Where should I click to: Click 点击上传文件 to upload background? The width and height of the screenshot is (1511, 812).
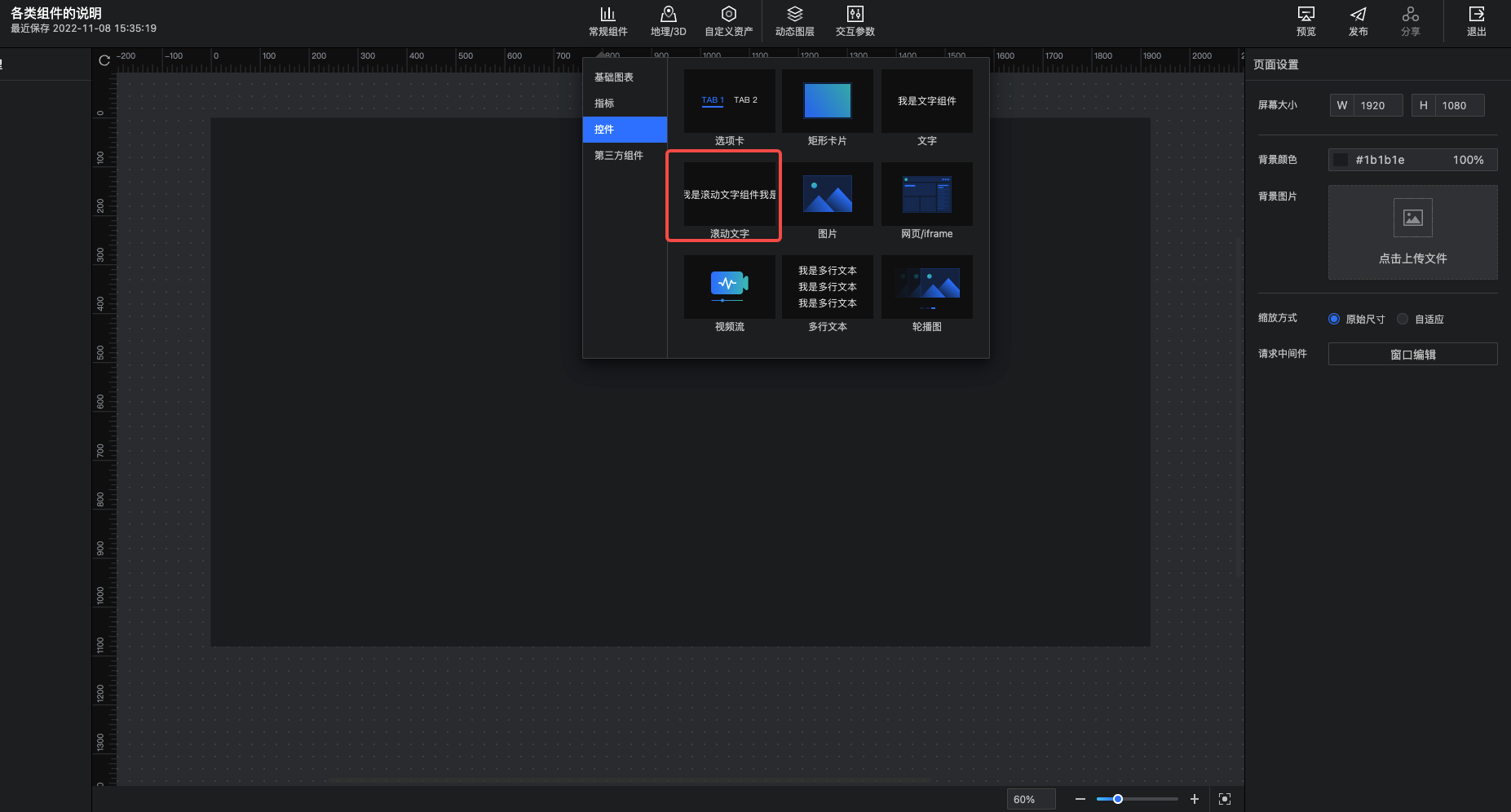(x=1412, y=232)
